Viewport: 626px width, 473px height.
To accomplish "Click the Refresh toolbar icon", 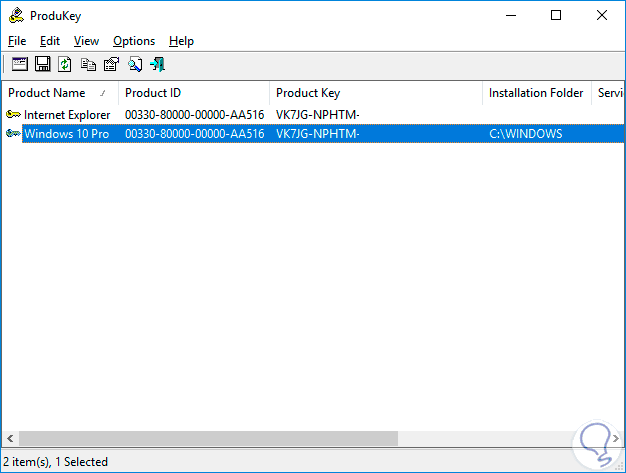I will point(65,64).
